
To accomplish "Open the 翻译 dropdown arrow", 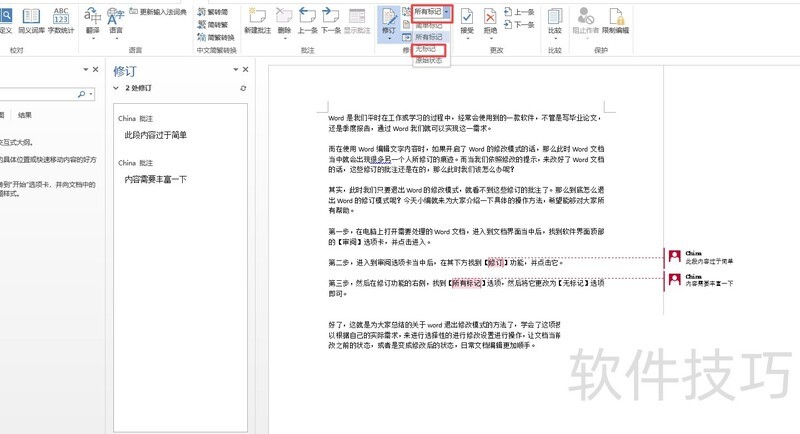I will [92, 38].
